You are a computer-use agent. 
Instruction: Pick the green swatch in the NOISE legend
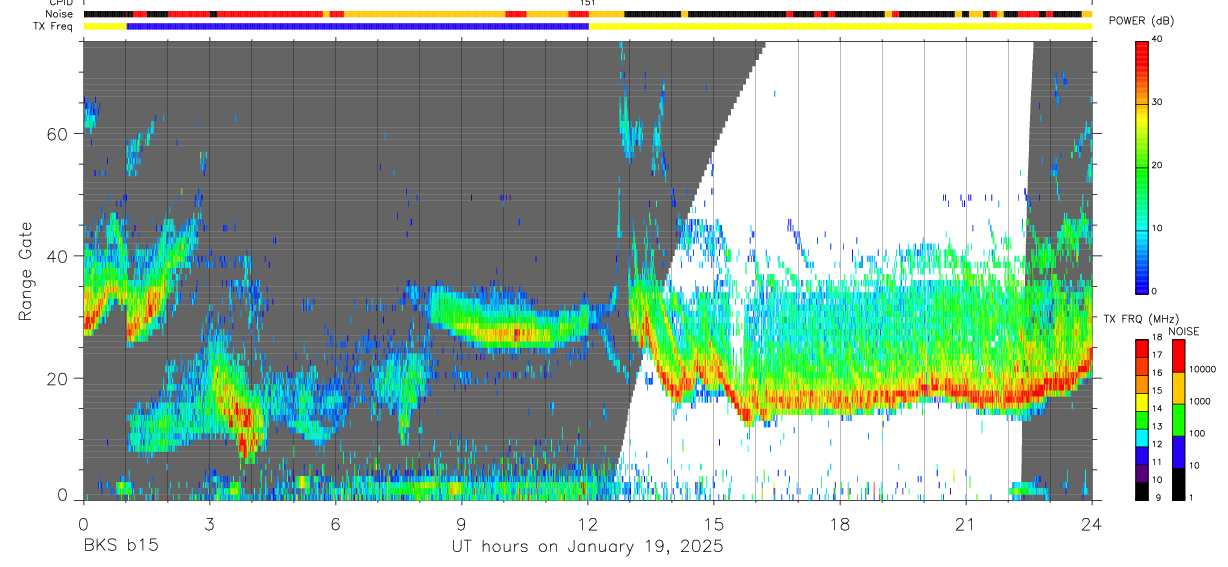click(1178, 420)
